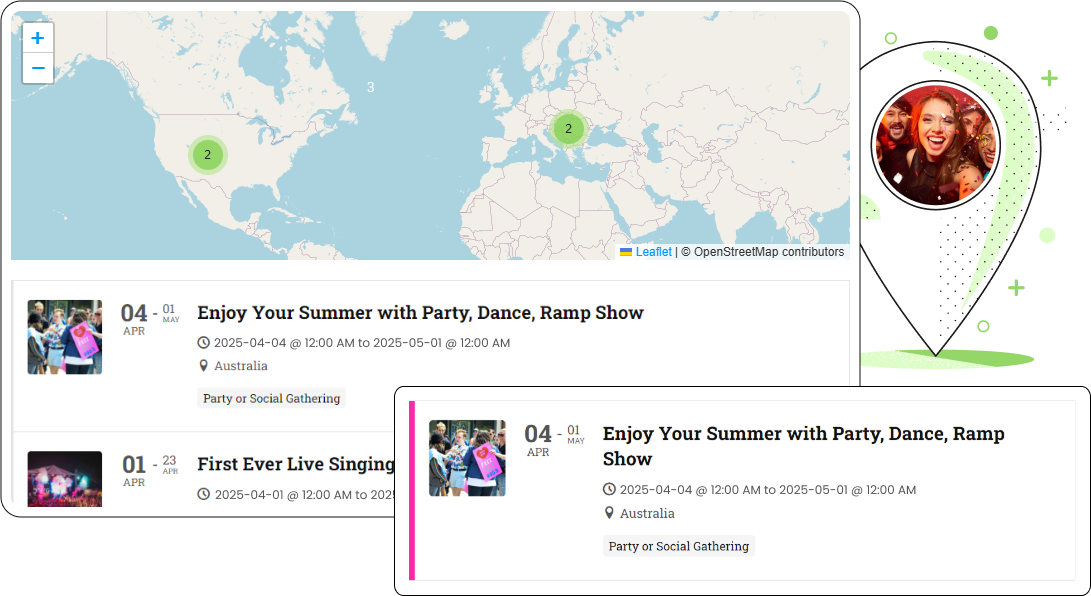
Task: Select the Party or Social Gathering tag in the pink-bordered card
Action: point(678,546)
